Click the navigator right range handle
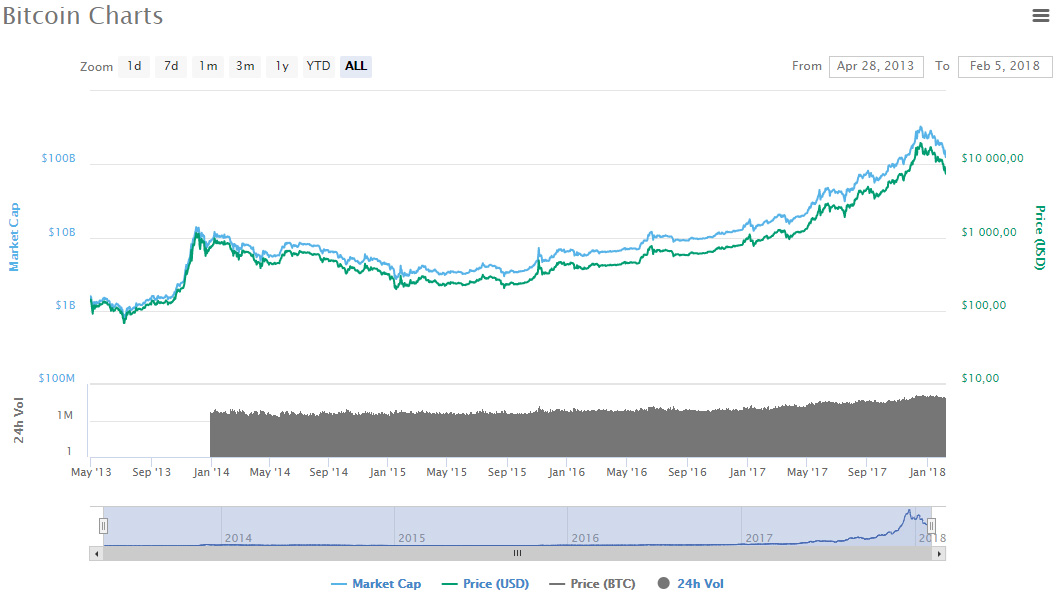This screenshot has height=599, width=1057. pyautogui.click(x=931, y=526)
